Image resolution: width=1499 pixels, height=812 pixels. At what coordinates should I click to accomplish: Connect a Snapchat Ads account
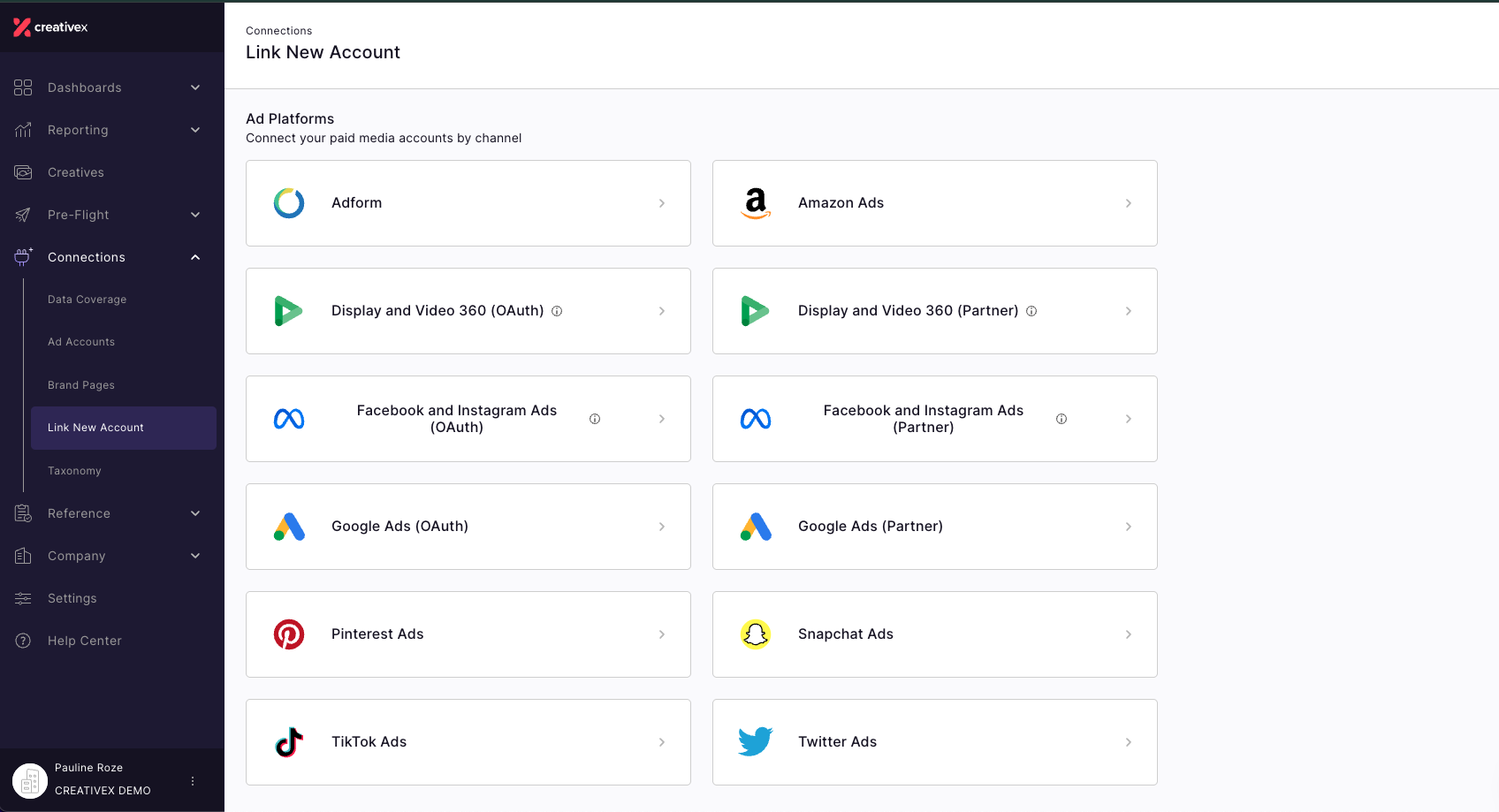pos(935,634)
